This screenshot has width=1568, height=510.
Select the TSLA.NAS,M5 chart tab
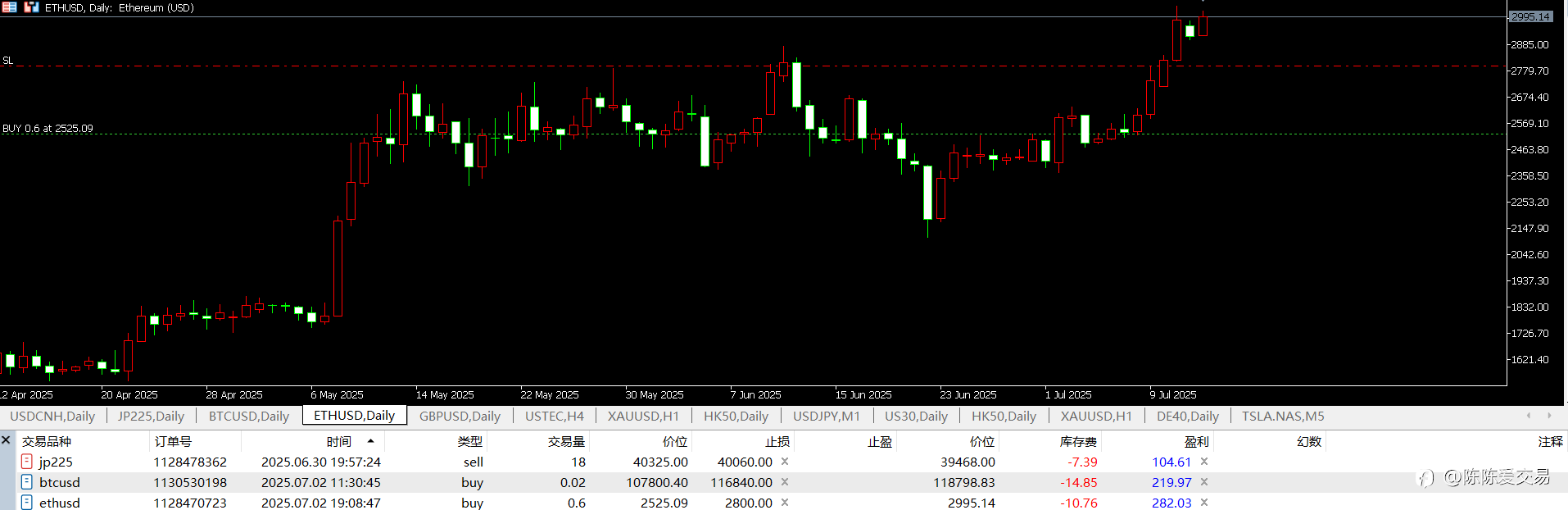click(x=1283, y=416)
